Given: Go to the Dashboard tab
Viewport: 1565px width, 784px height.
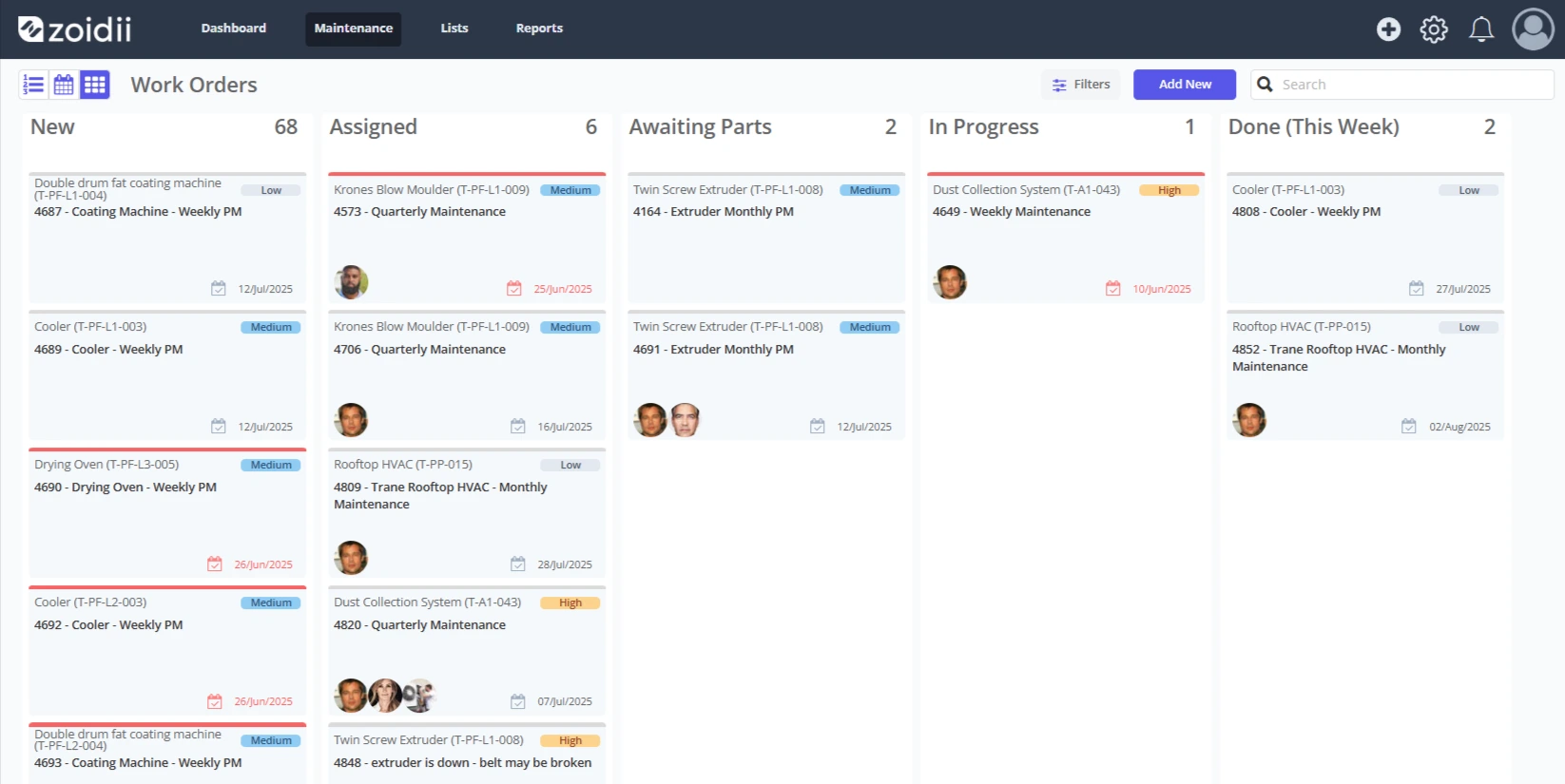Looking at the screenshot, I should pyautogui.click(x=234, y=29).
